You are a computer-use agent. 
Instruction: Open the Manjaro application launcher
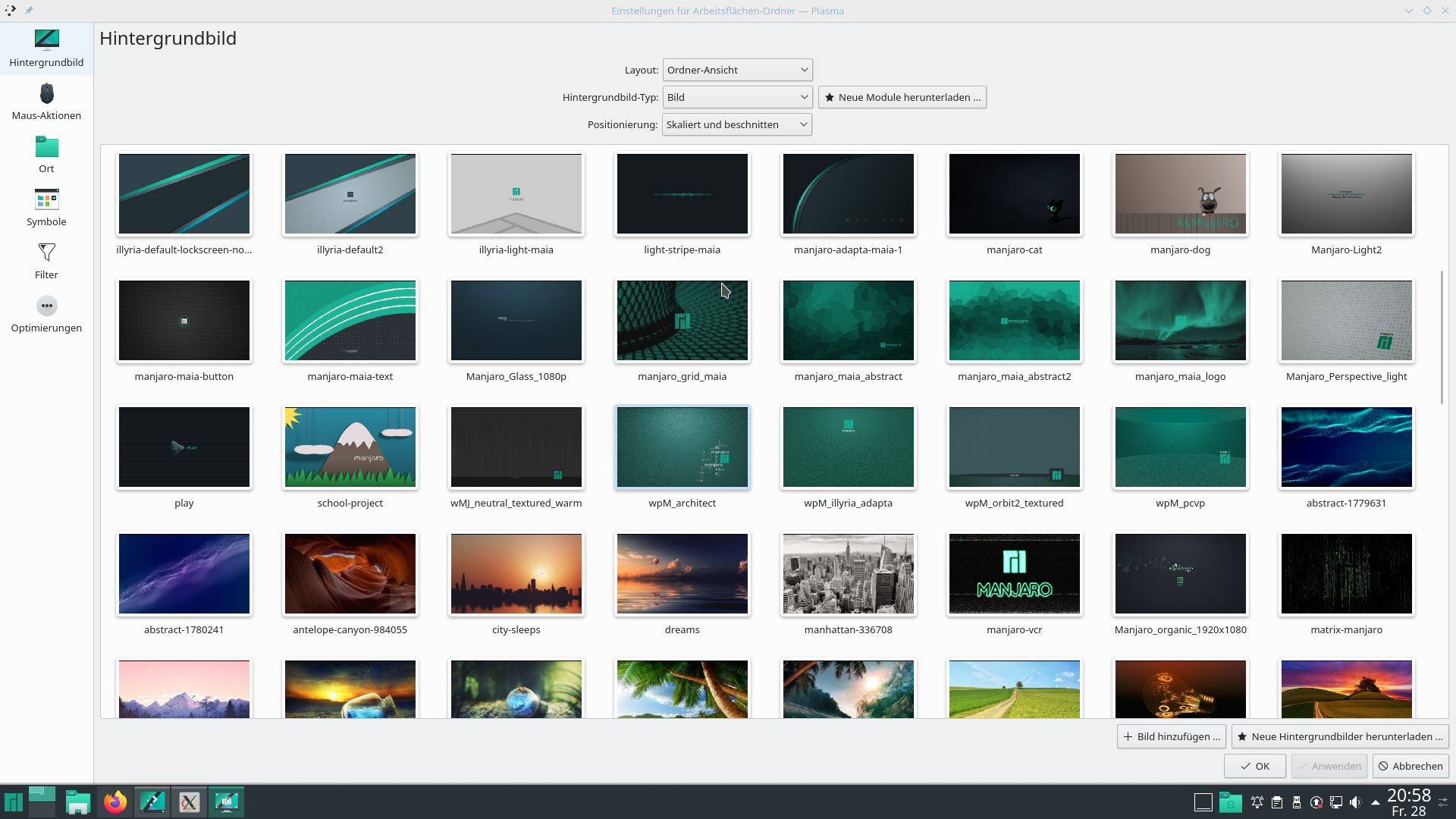click(x=14, y=802)
